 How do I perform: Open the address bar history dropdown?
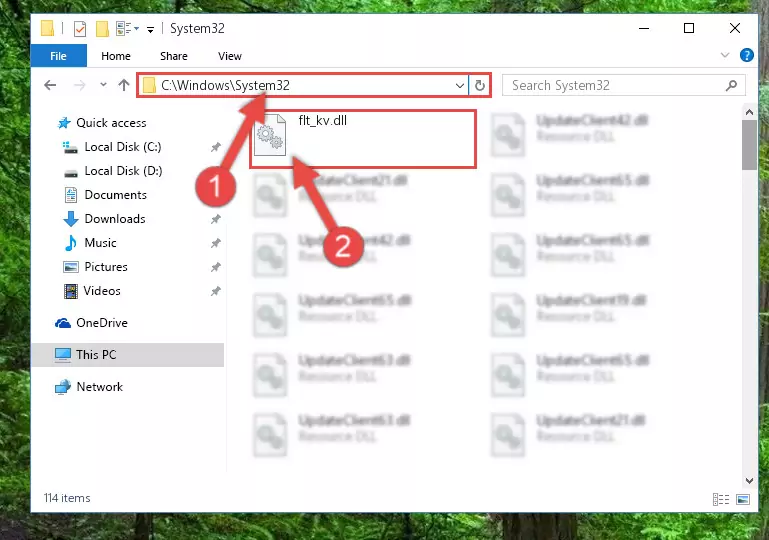pos(460,85)
